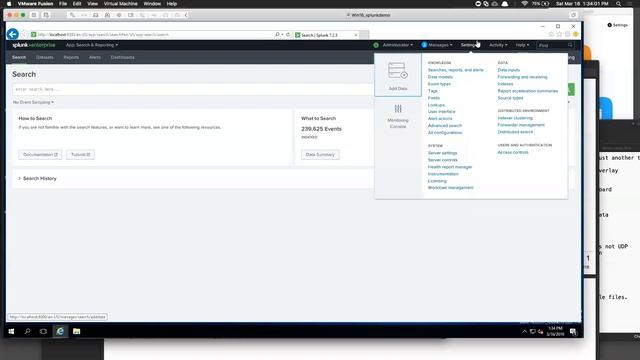Click the Documentation button
This screenshot has width=640, height=360.
pyautogui.click(x=40, y=155)
